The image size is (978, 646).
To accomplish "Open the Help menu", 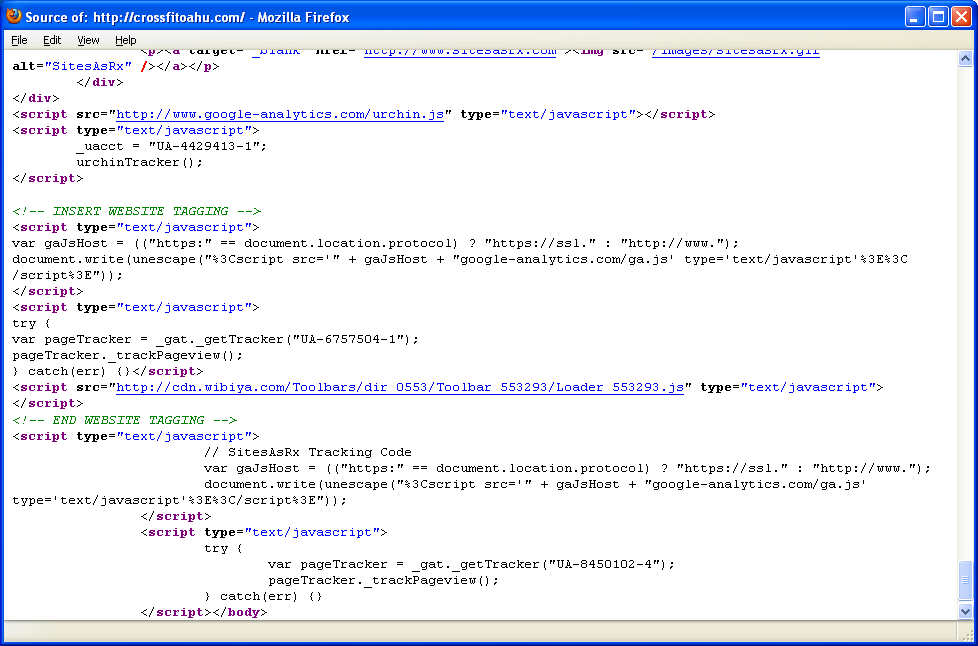I will (x=125, y=40).
